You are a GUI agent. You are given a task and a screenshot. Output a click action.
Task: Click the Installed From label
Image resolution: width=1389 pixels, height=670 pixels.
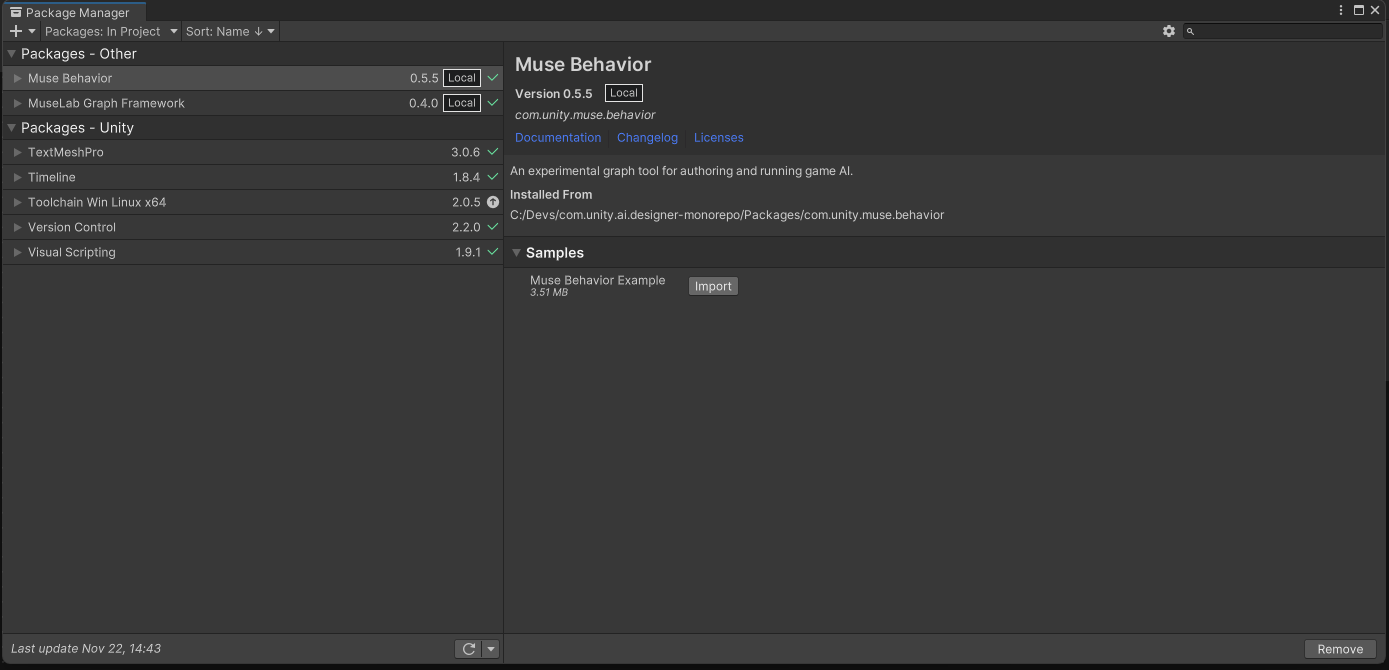551,195
